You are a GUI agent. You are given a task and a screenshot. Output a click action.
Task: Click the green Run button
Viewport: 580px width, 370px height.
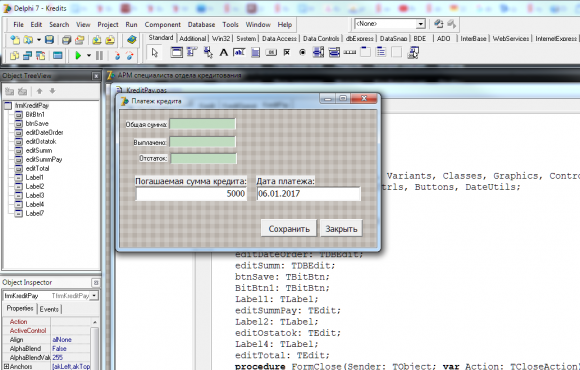click(78, 56)
